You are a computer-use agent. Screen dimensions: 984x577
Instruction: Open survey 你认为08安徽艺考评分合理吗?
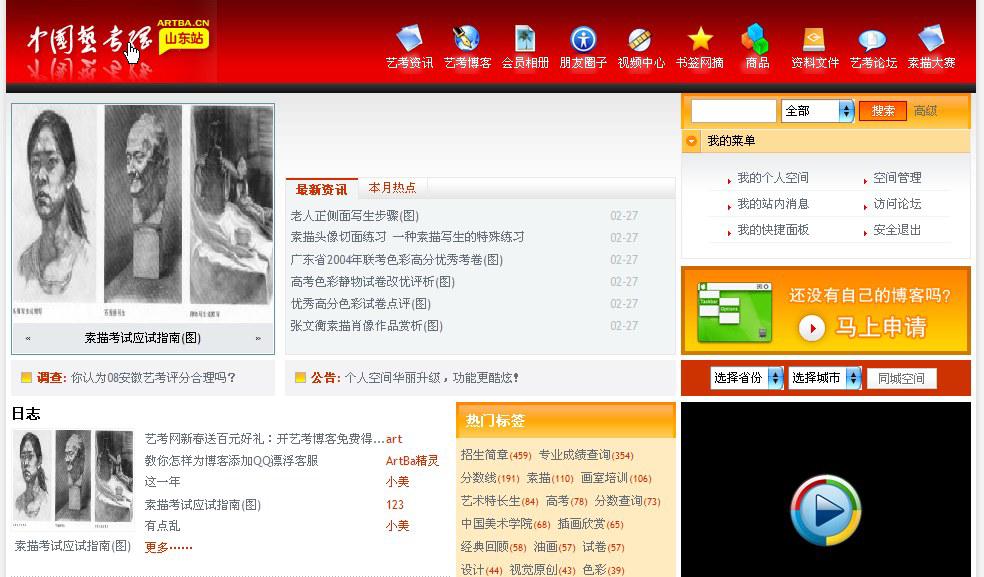[153, 377]
